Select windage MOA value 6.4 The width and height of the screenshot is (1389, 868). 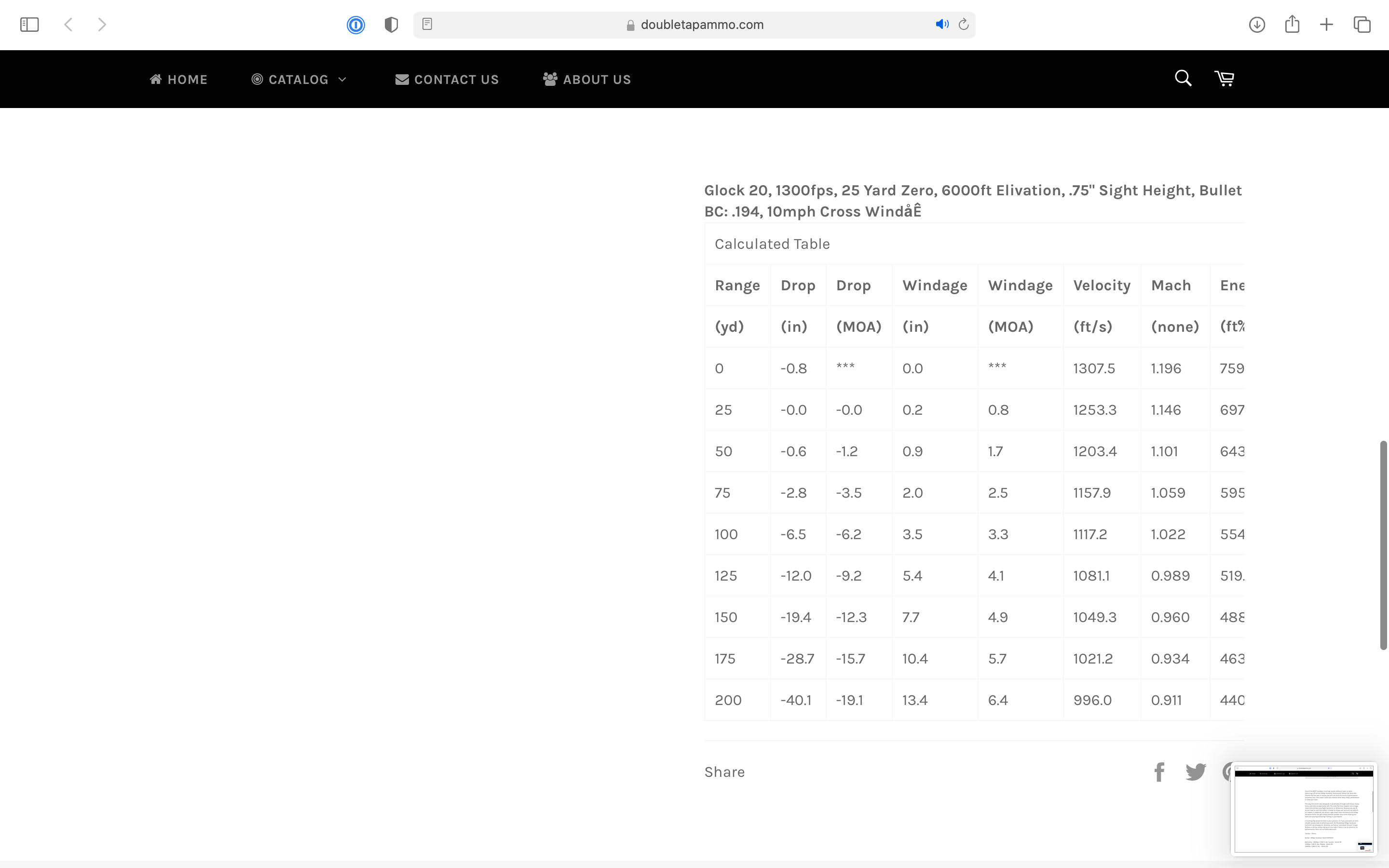click(997, 700)
